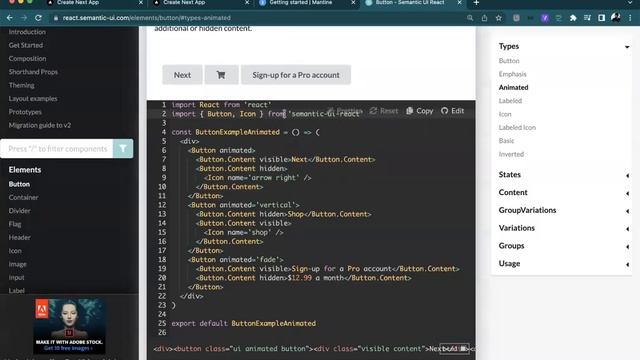Image resolution: width=640 pixels, height=360 pixels.
Task: Open the browser profile avatar
Action: (616, 18)
